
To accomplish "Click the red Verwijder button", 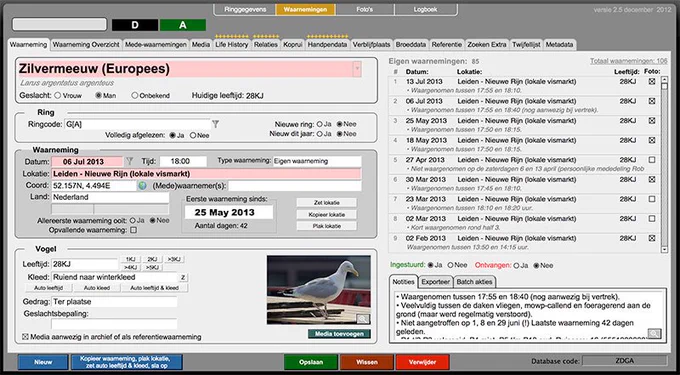I will tap(422, 362).
